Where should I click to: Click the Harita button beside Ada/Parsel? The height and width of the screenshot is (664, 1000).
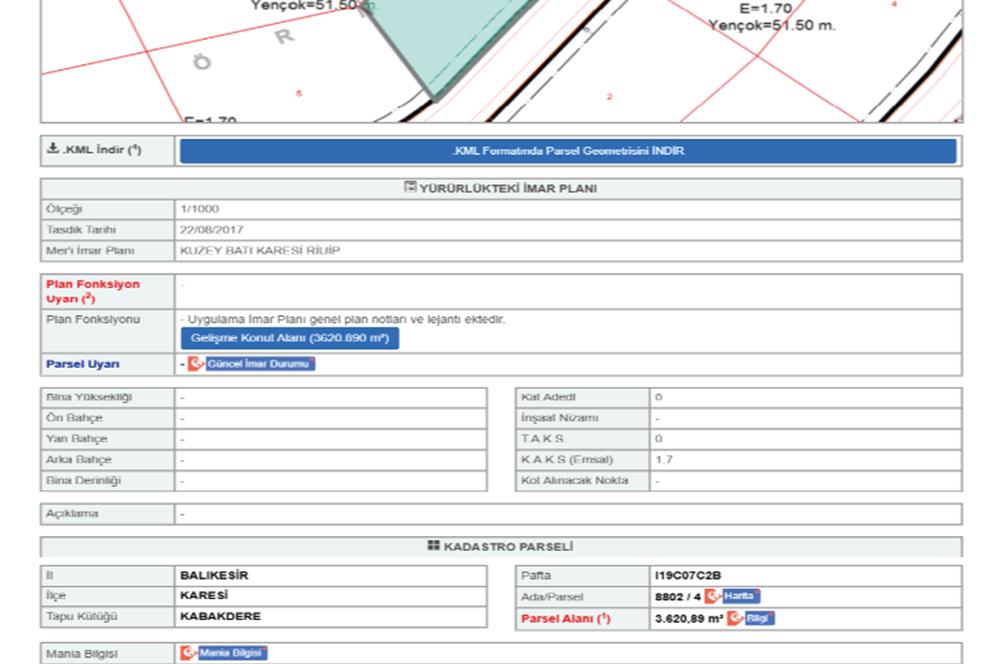pyautogui.click(x=740, y=596)
